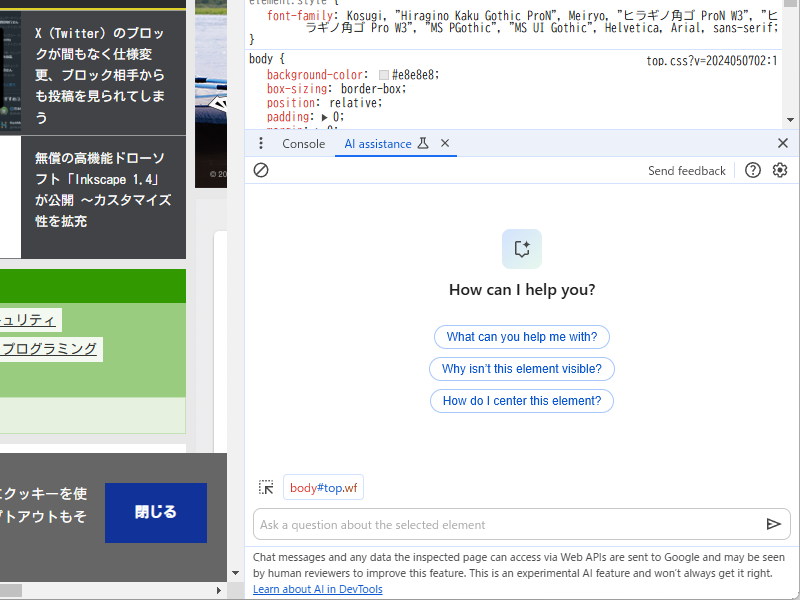Click the body#top.wf element chip
Viewport: 800px width, 600px height.
pyautogui.click(x=323, y=487)
